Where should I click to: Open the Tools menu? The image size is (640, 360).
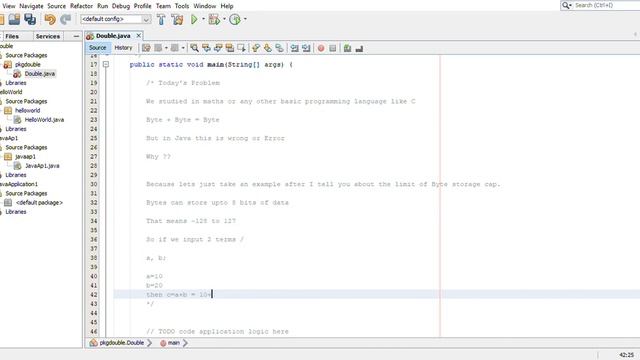point(182,6)
